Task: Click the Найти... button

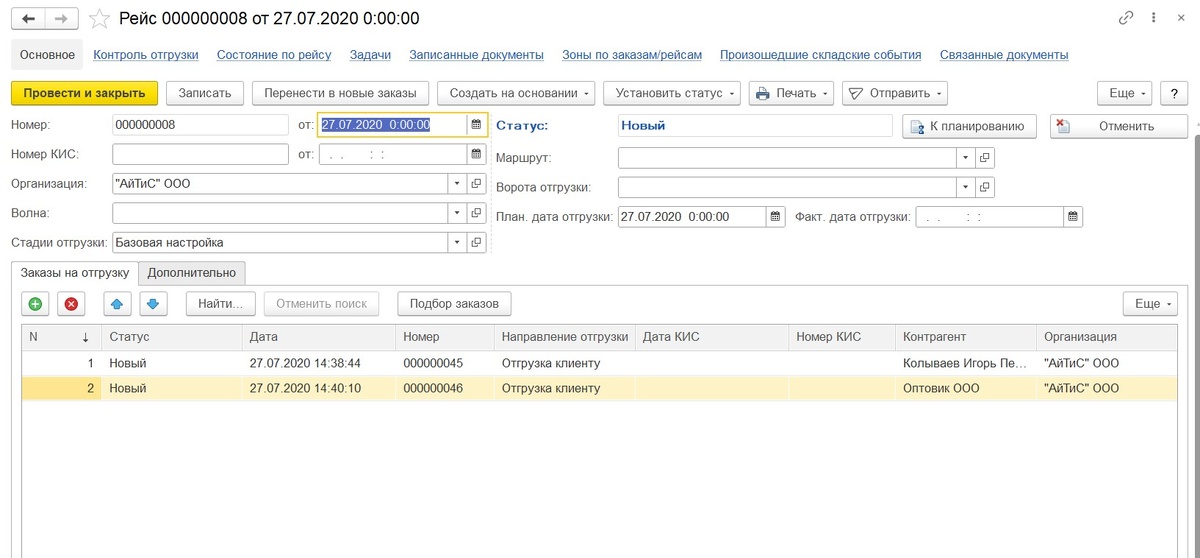Action: [221, 304]
